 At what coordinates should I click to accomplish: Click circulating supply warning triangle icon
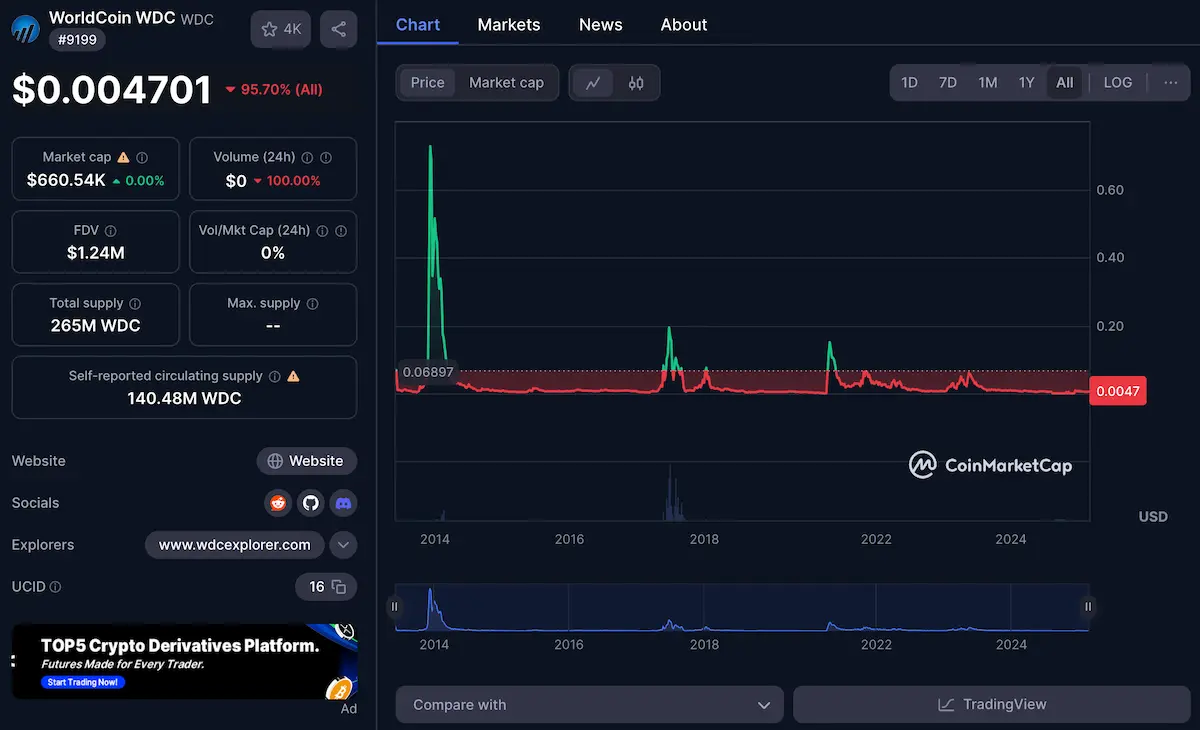pos(293,376)
